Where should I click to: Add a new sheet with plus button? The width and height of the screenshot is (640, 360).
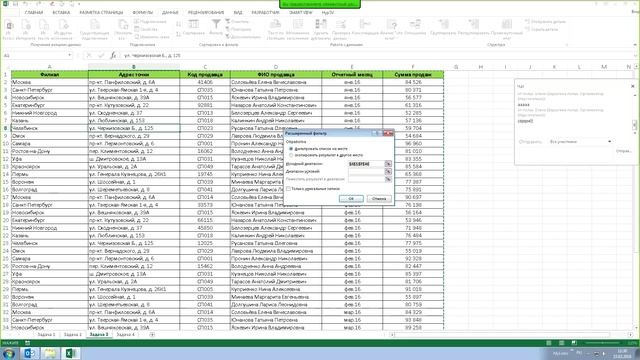point(152,335)
